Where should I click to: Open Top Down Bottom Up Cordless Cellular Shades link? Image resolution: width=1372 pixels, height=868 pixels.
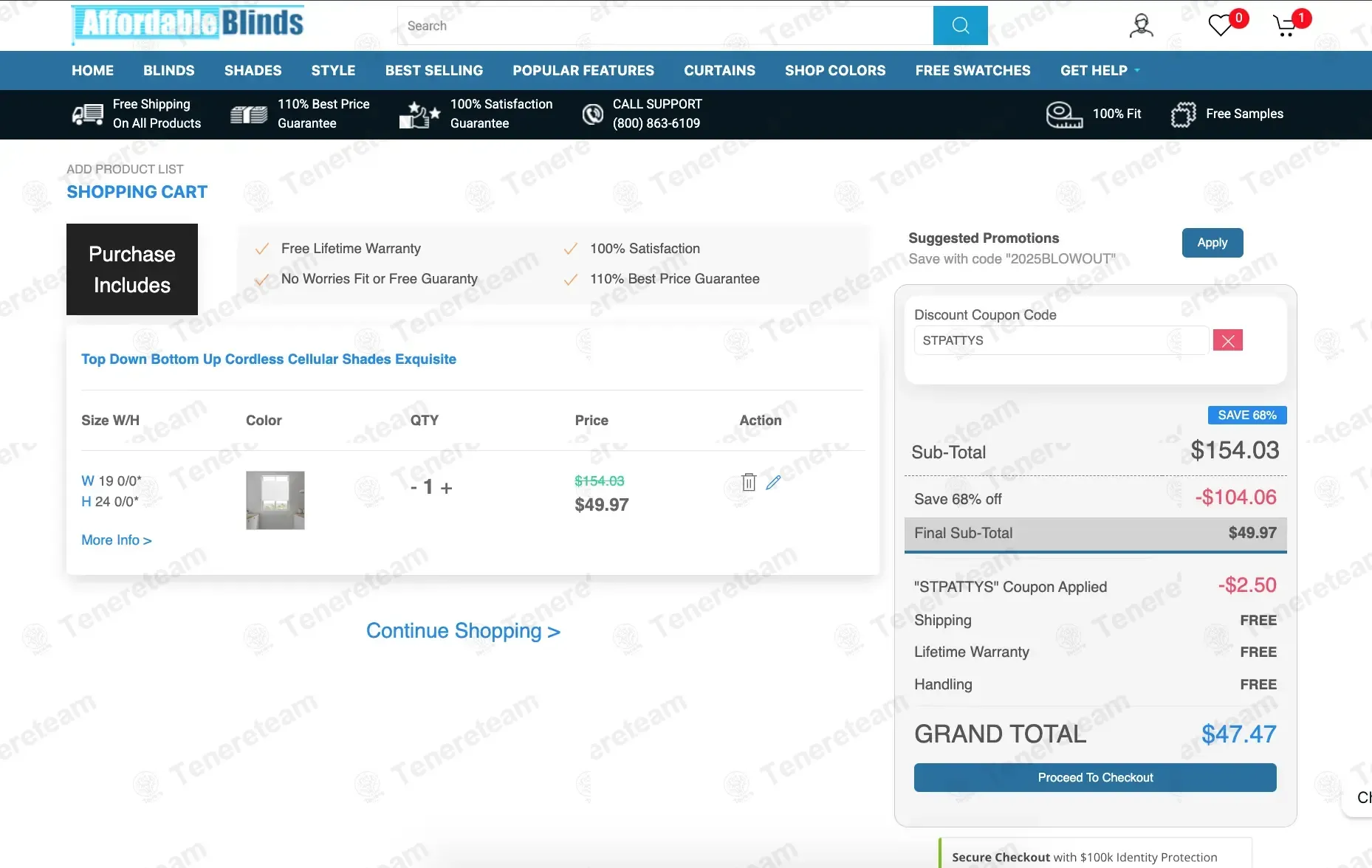(269, 359)
